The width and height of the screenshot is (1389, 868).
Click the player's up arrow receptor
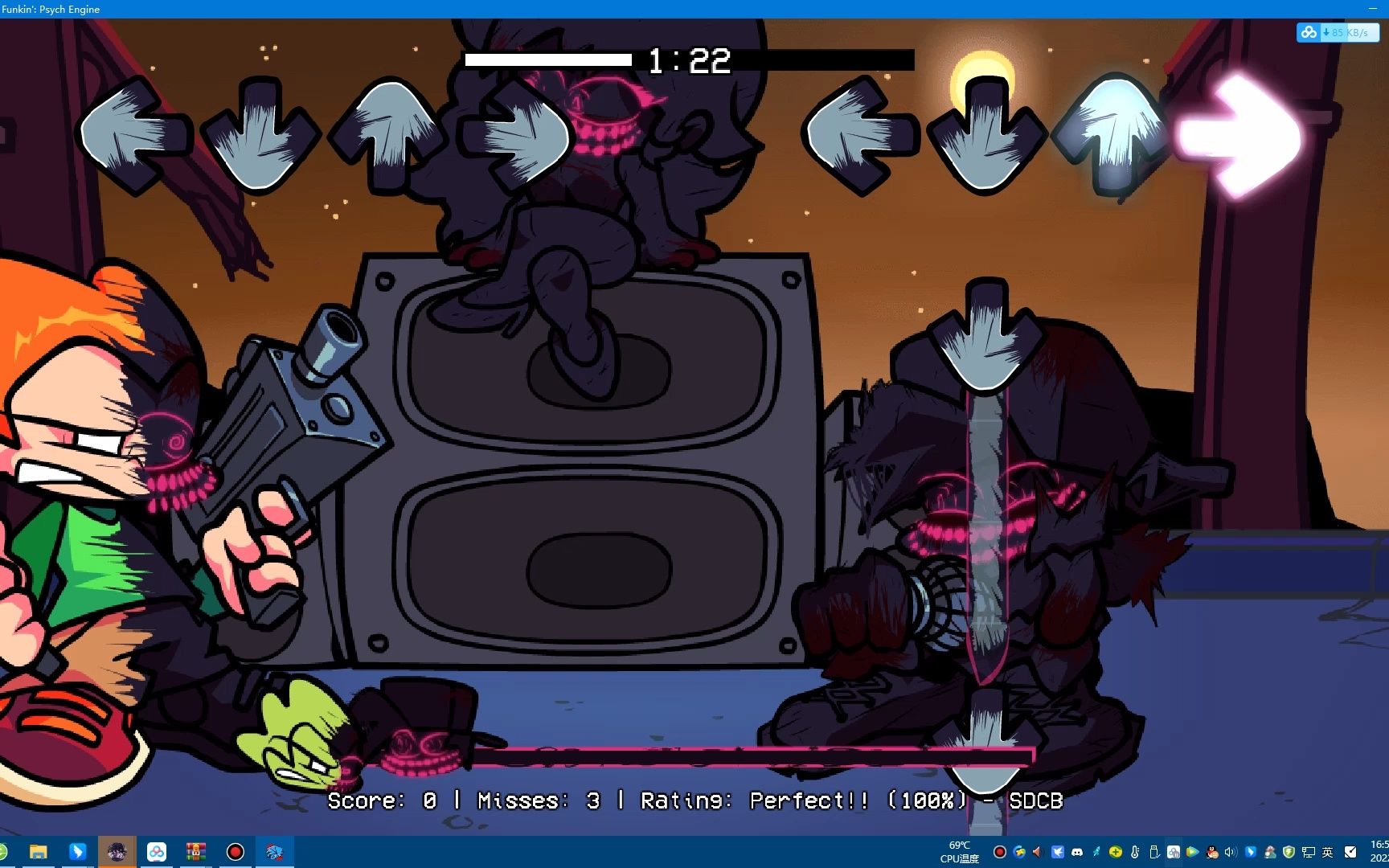tap(1114, 135)
